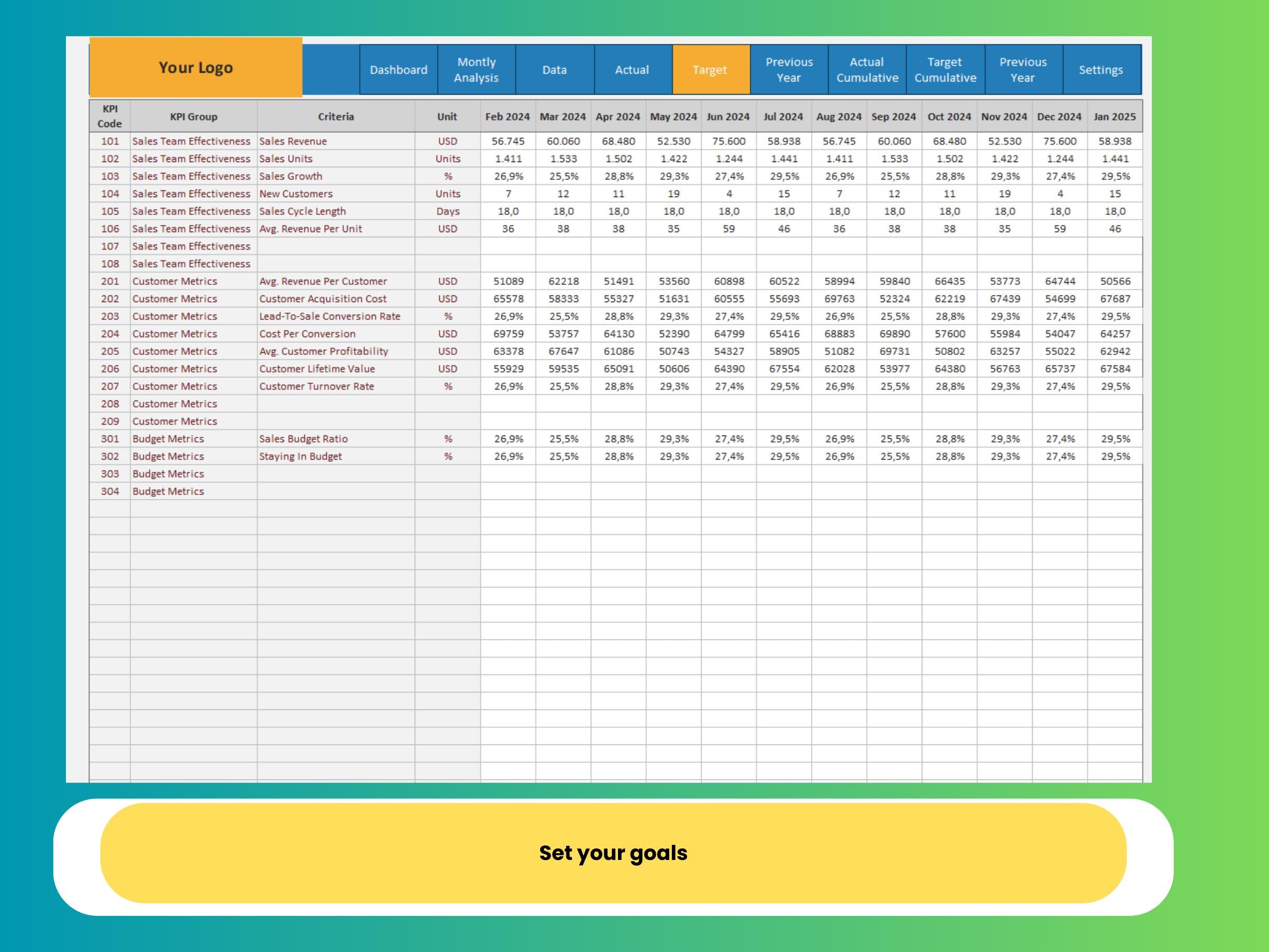Click the Your Logo placeholder
Viewport: 1269px width, 952px height.
[x=196, y=67]
